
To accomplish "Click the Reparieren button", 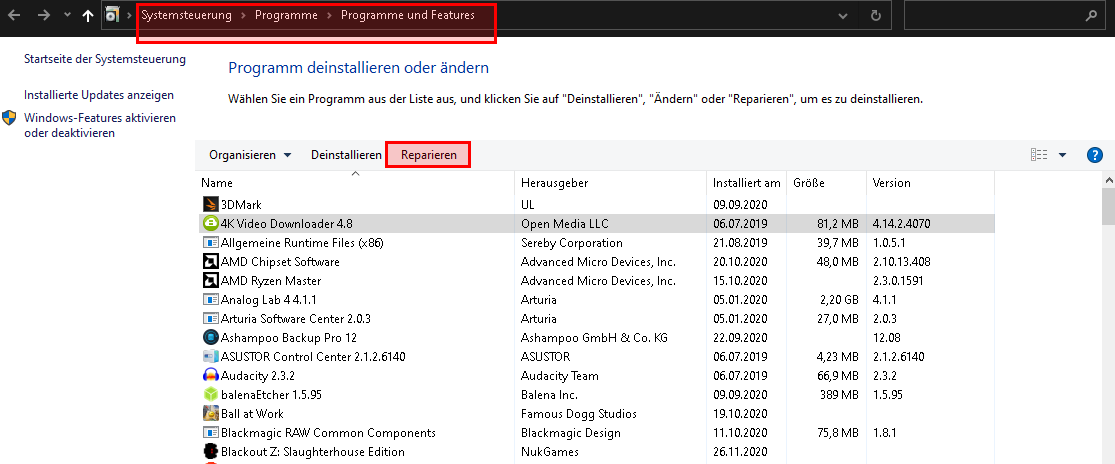I will pyautogui.click(x=429, y=155).
